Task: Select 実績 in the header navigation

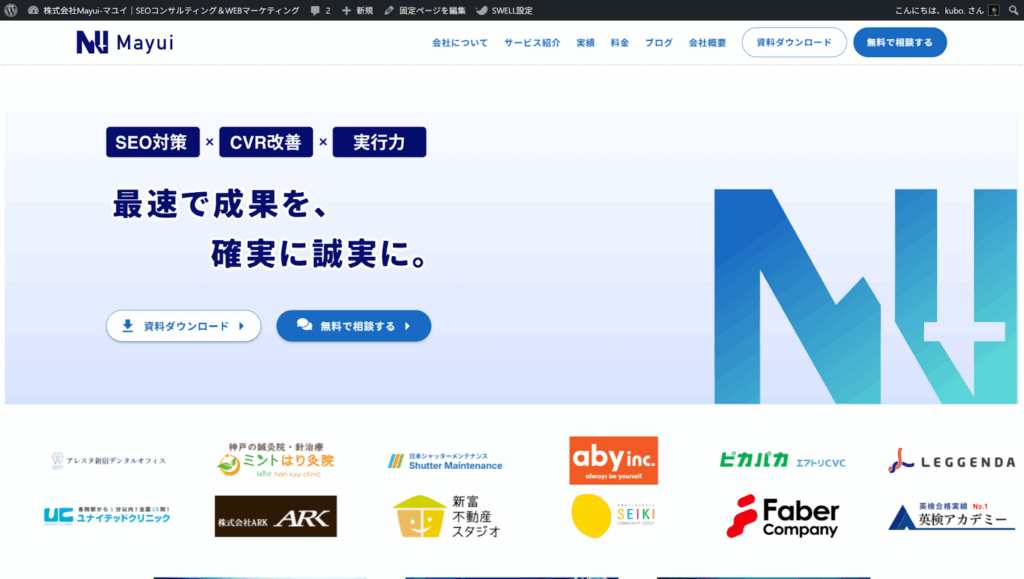Action: [585, 43]
